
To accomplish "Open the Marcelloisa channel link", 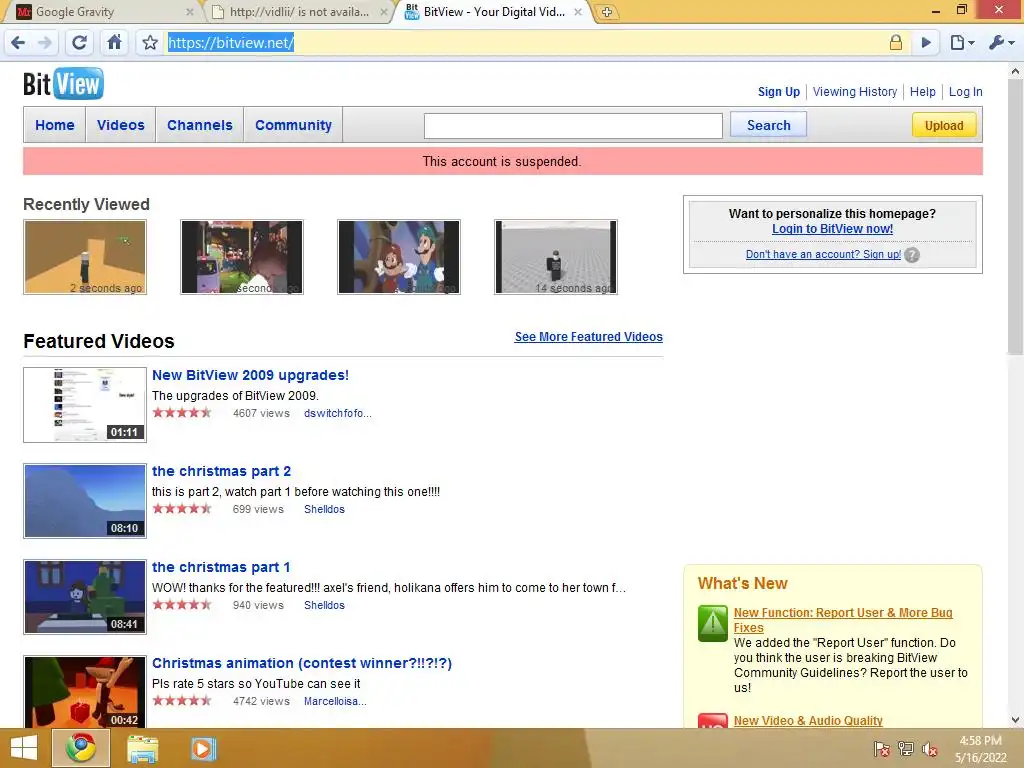I will 335,701.
